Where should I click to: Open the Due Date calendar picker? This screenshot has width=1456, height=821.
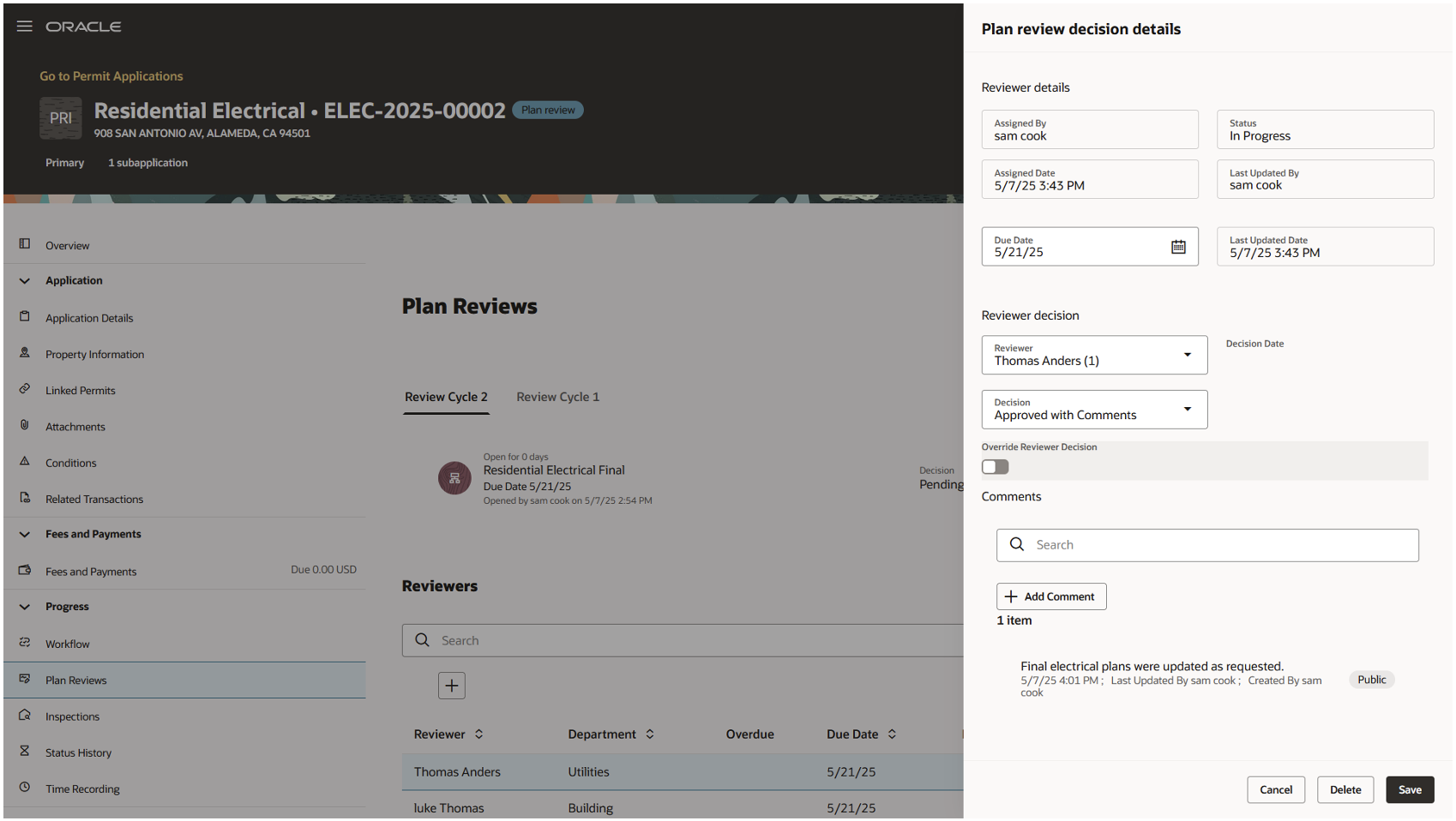point(1178,247)
